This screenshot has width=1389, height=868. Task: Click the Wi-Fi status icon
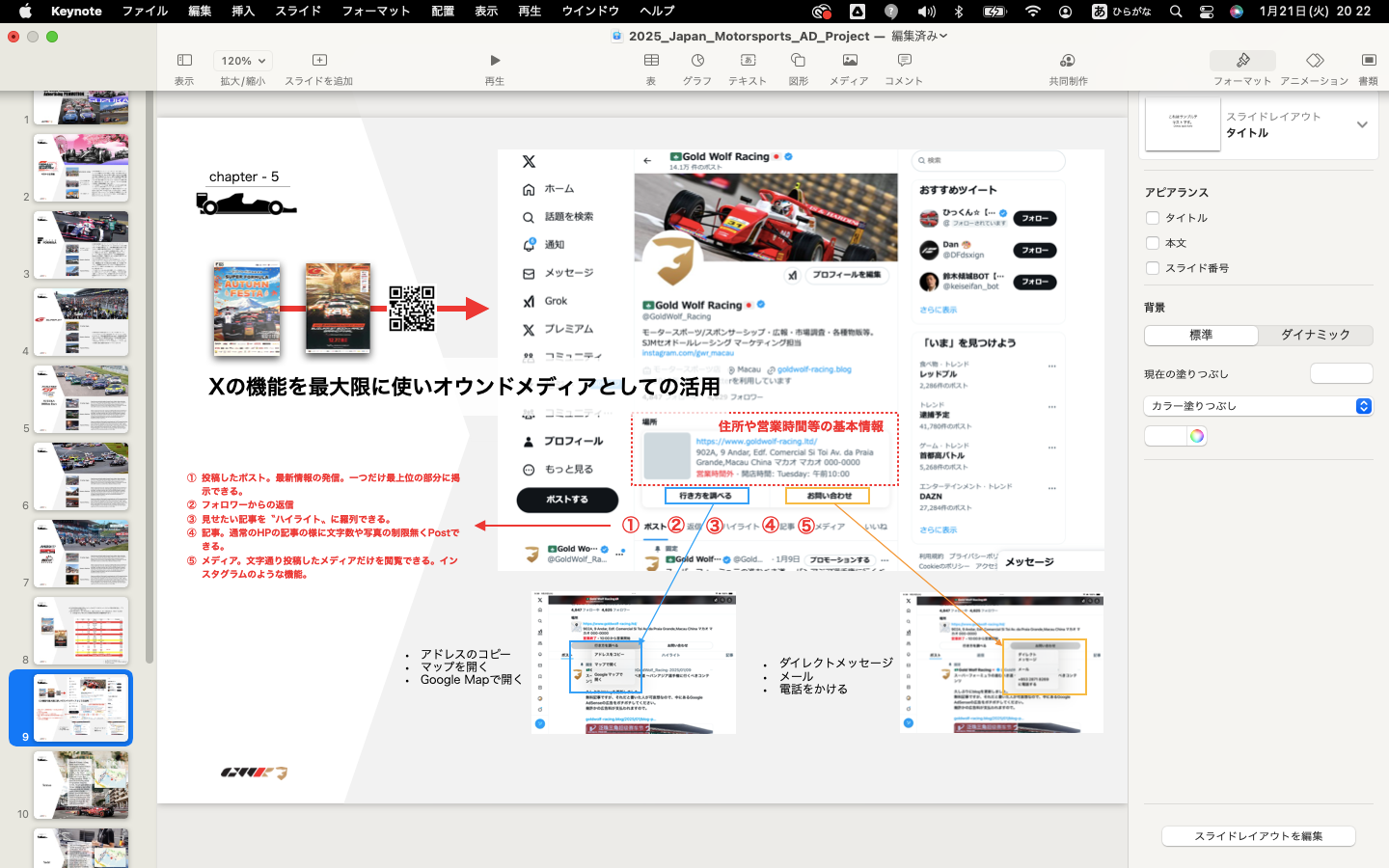point(1033,12)
